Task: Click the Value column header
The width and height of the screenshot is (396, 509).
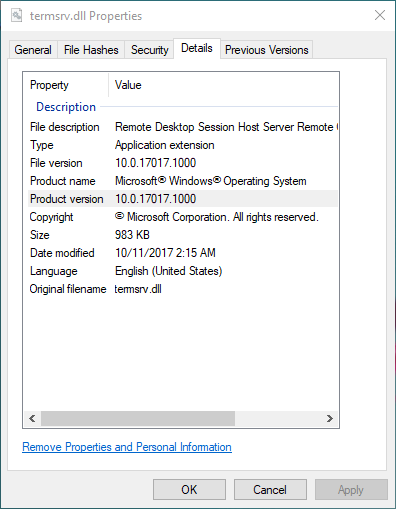Action: coord(128,85)
